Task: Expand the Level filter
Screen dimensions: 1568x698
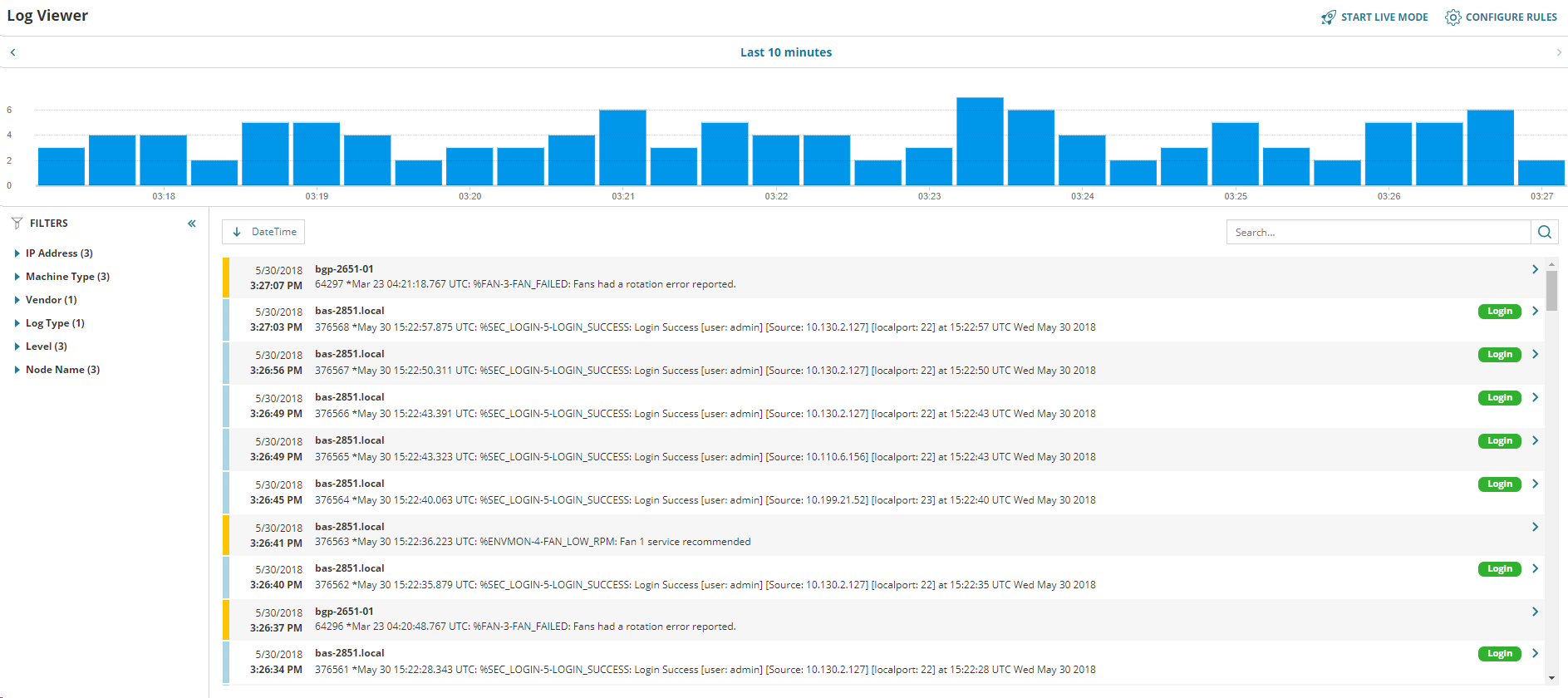Action: pyautogui.click(x=41, y=347)
